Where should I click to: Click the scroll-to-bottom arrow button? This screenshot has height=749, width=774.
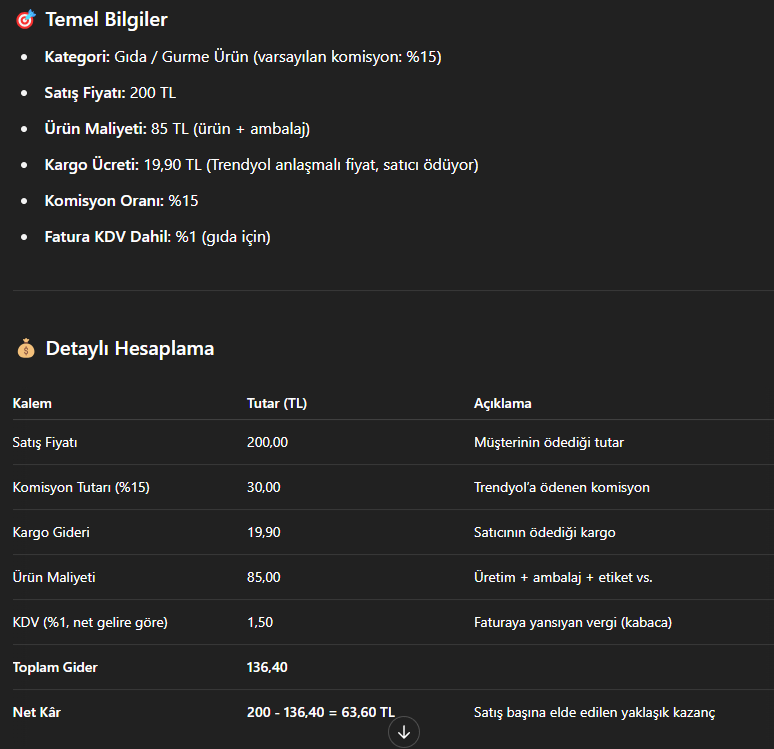[x=404, y=732]
